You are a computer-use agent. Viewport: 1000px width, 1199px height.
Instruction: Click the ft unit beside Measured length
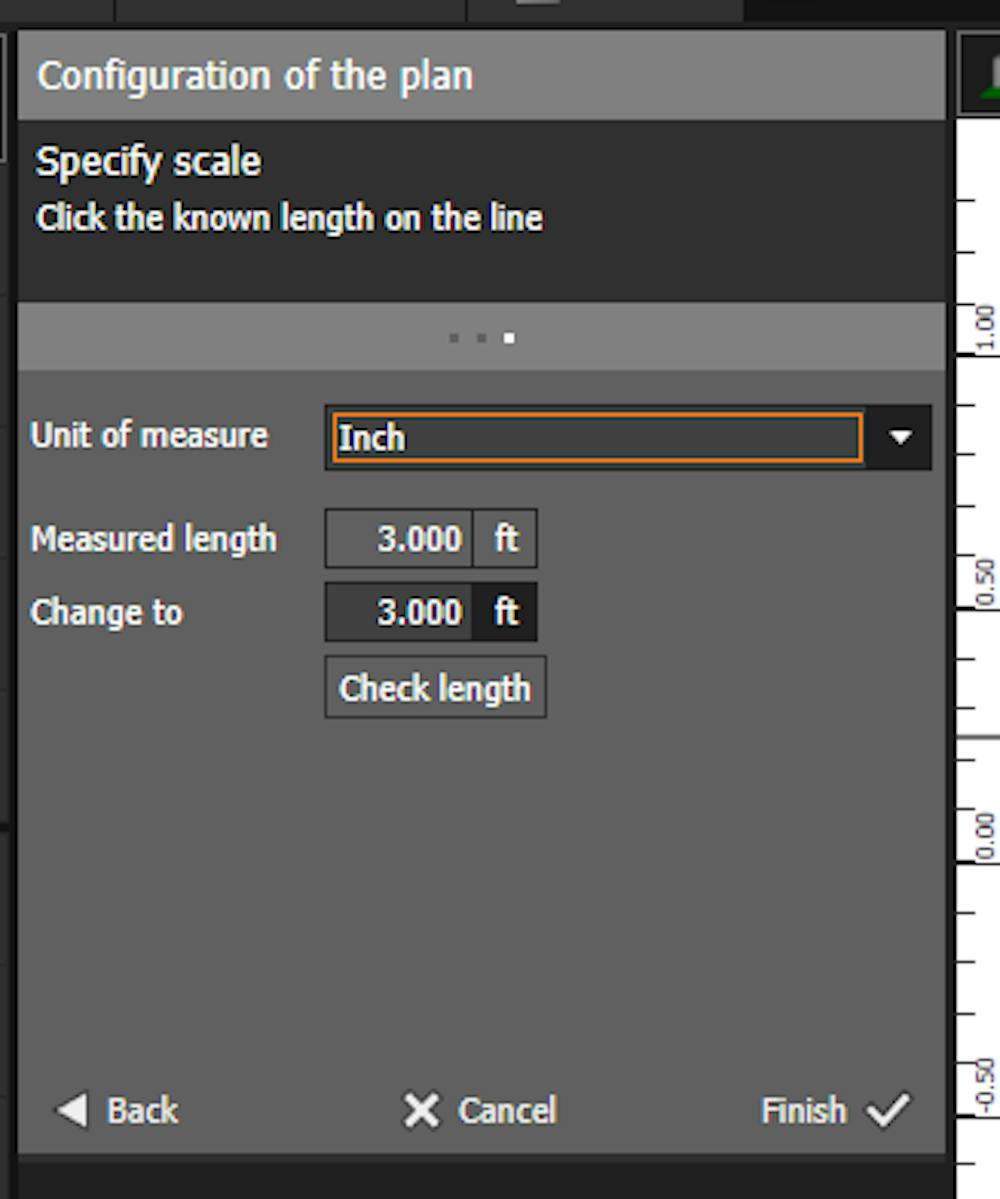(x=506, y=539)
